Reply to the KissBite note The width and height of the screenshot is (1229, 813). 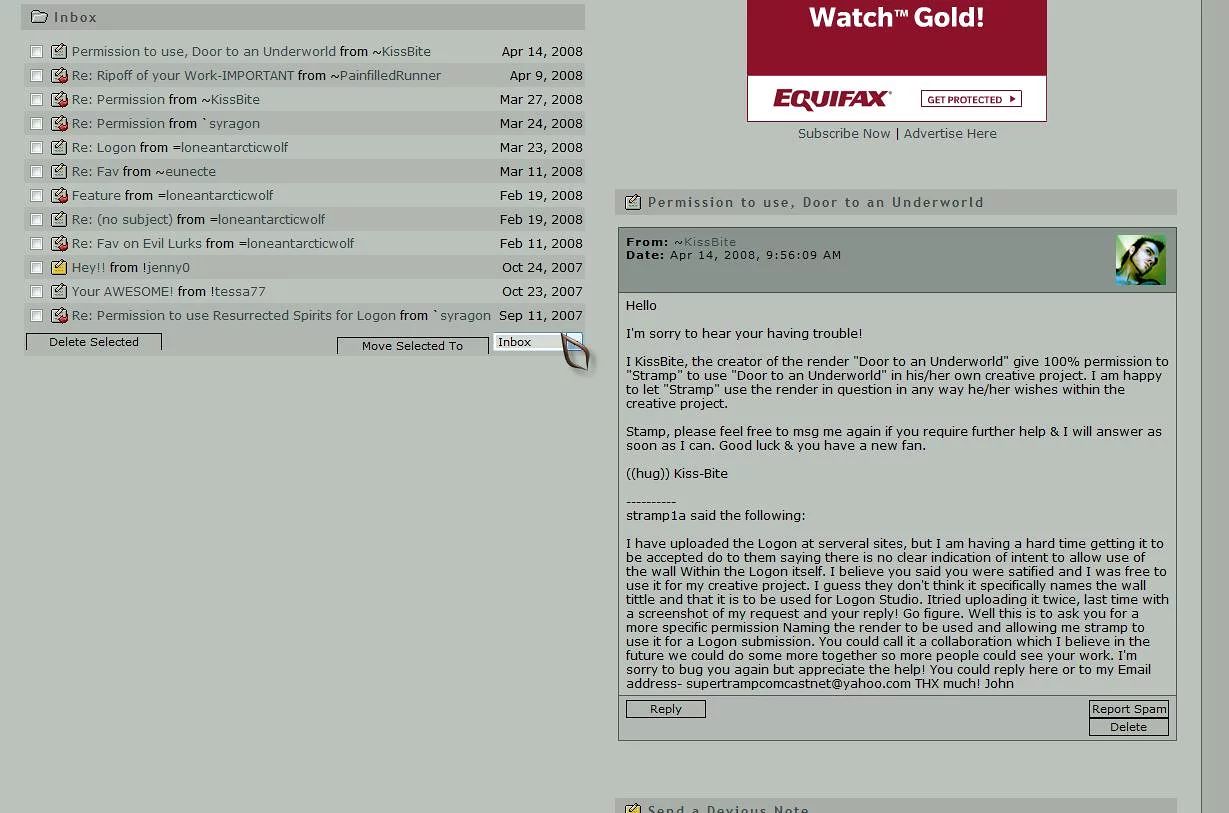665,709
